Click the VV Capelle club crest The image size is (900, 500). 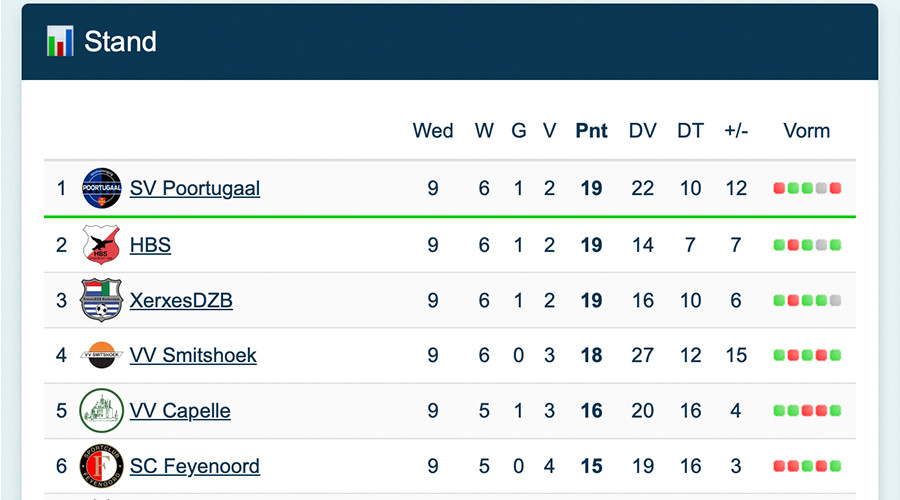pos(101,411)
